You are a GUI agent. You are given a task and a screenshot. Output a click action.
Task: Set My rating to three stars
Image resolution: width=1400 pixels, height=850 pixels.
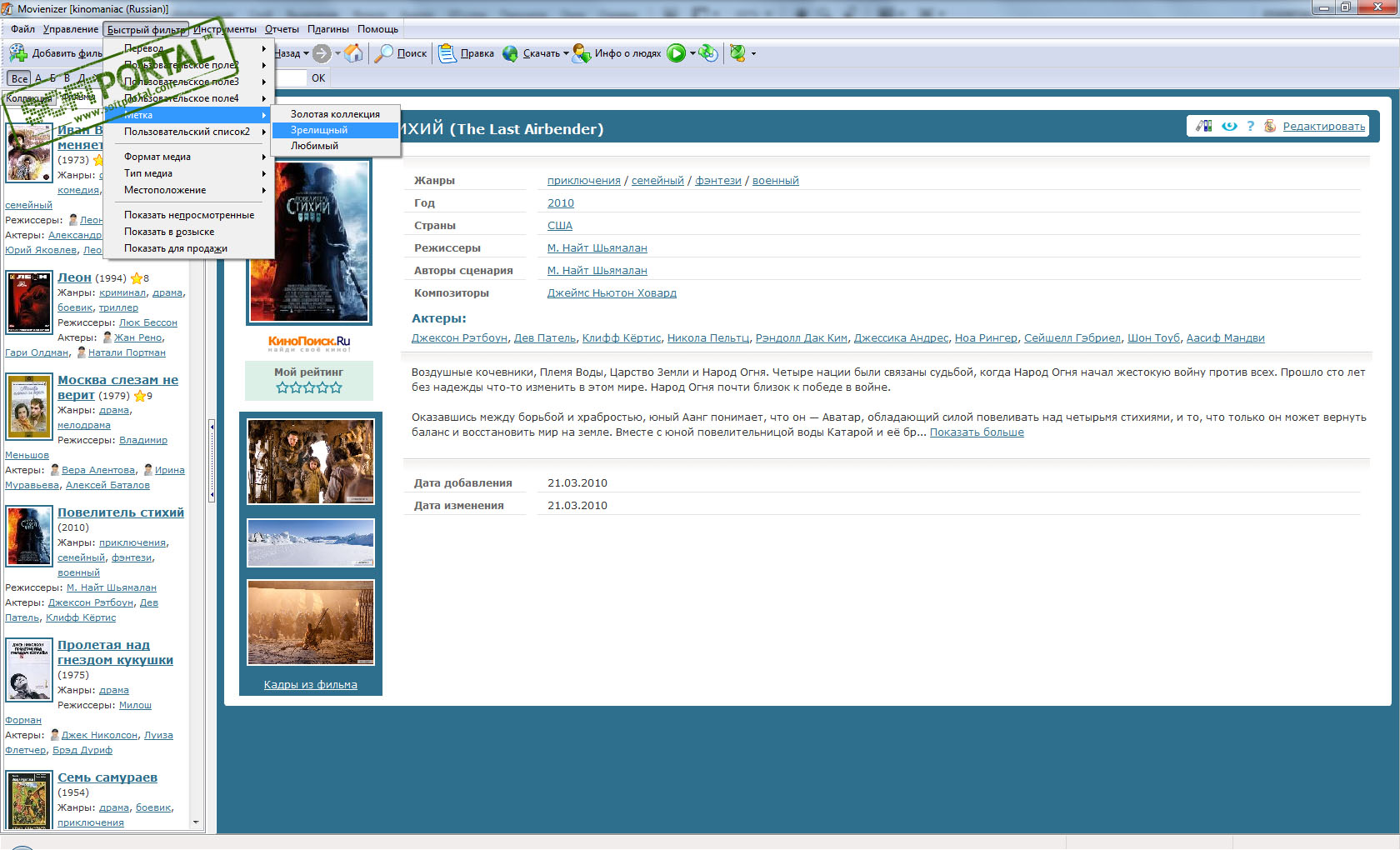(309, 387)
